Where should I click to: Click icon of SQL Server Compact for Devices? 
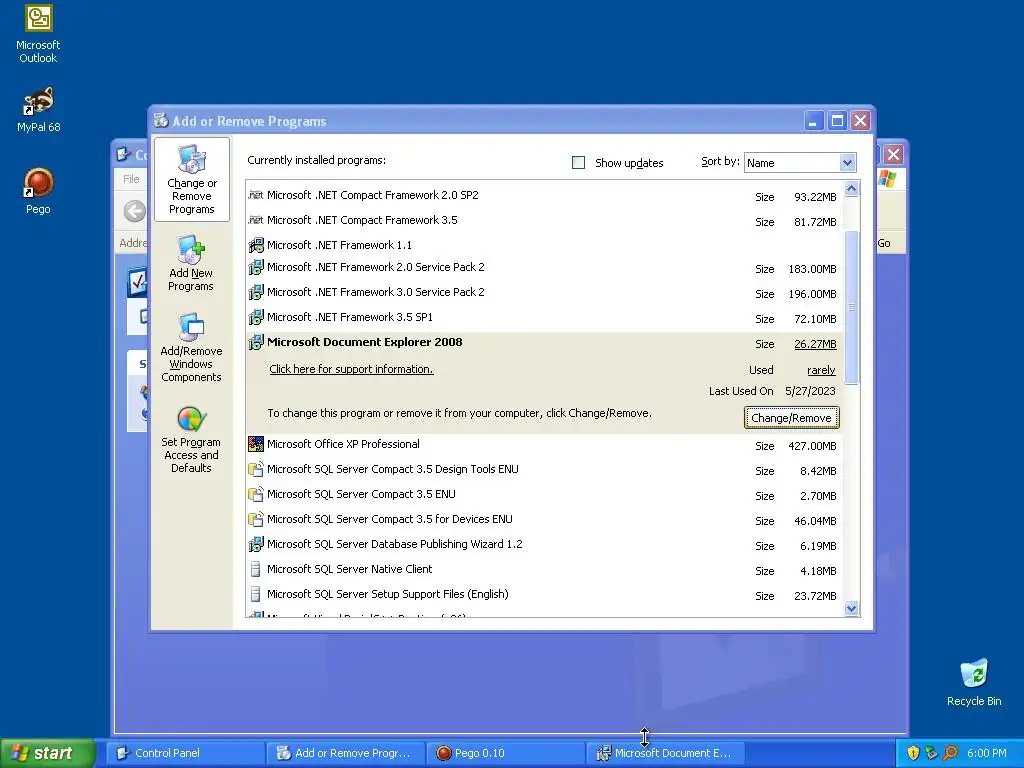[256, 519]
